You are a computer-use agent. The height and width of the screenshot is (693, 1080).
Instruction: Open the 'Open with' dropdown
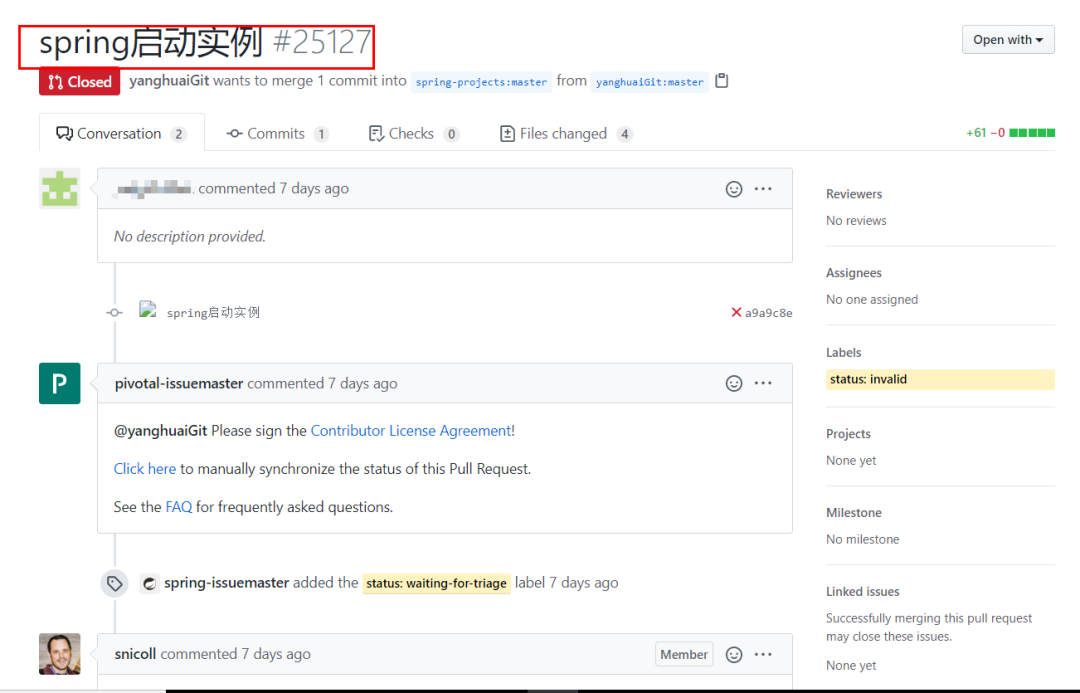pos(1008,40)
